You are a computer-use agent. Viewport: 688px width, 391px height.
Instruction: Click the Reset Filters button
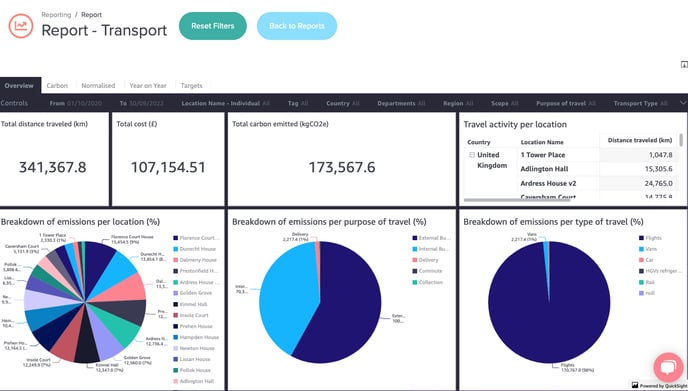click(213, 26)
